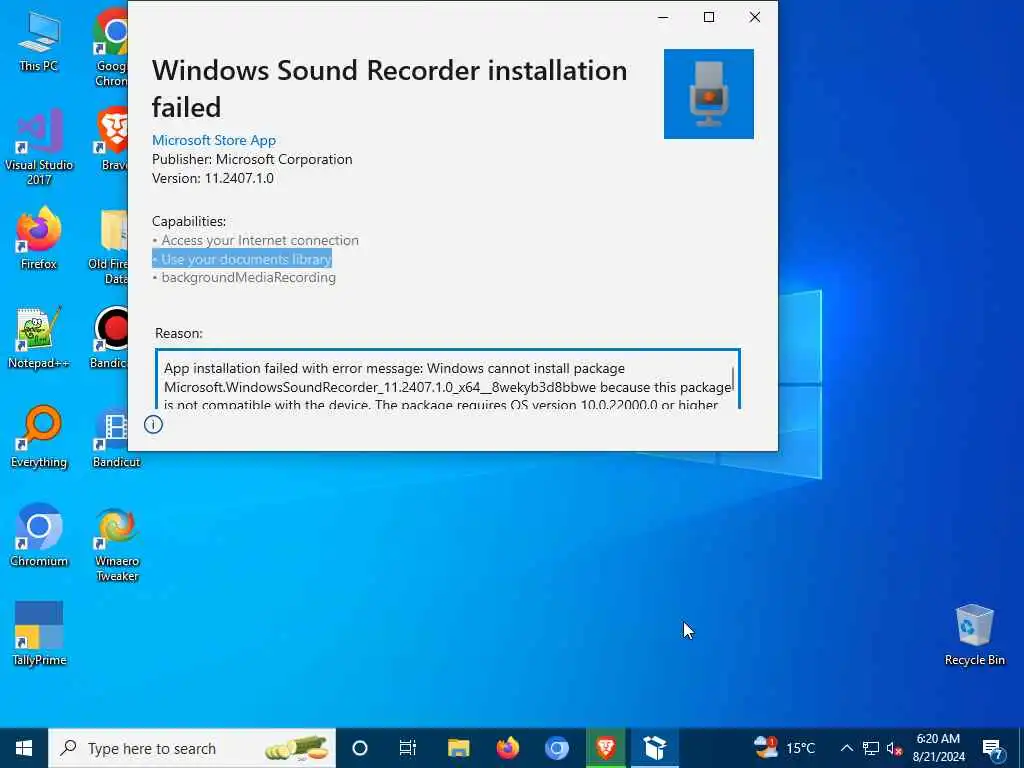The height and width of the screenshot is (768, 1024).
Task: Select the Winaero Tweaker desktop shortcut
Action: tap(116, 544)
